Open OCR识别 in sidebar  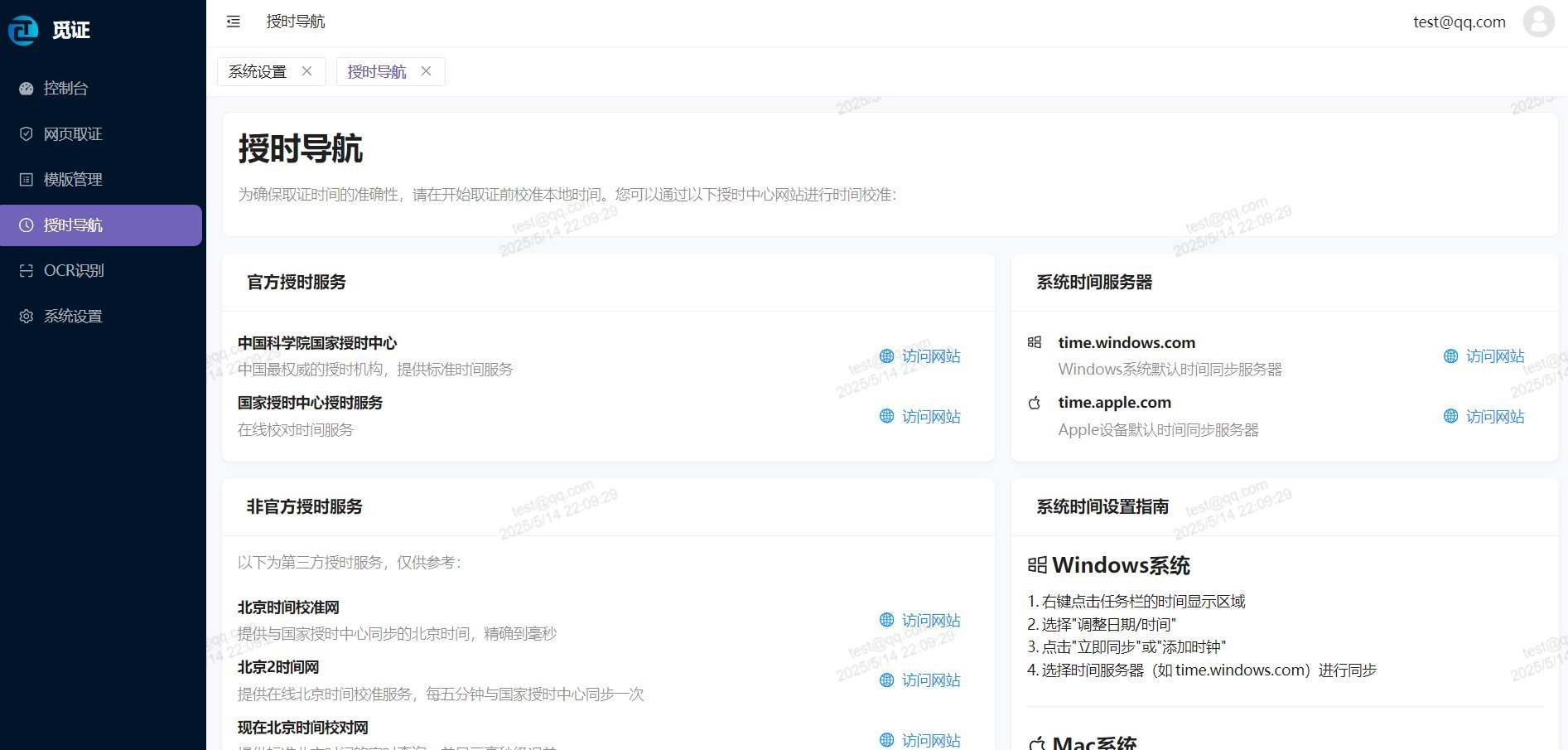click(x=74, y=270)
